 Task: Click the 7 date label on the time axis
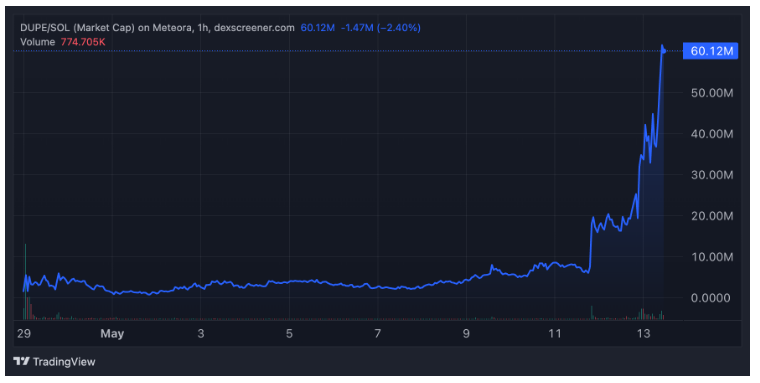tap(378, 334)
